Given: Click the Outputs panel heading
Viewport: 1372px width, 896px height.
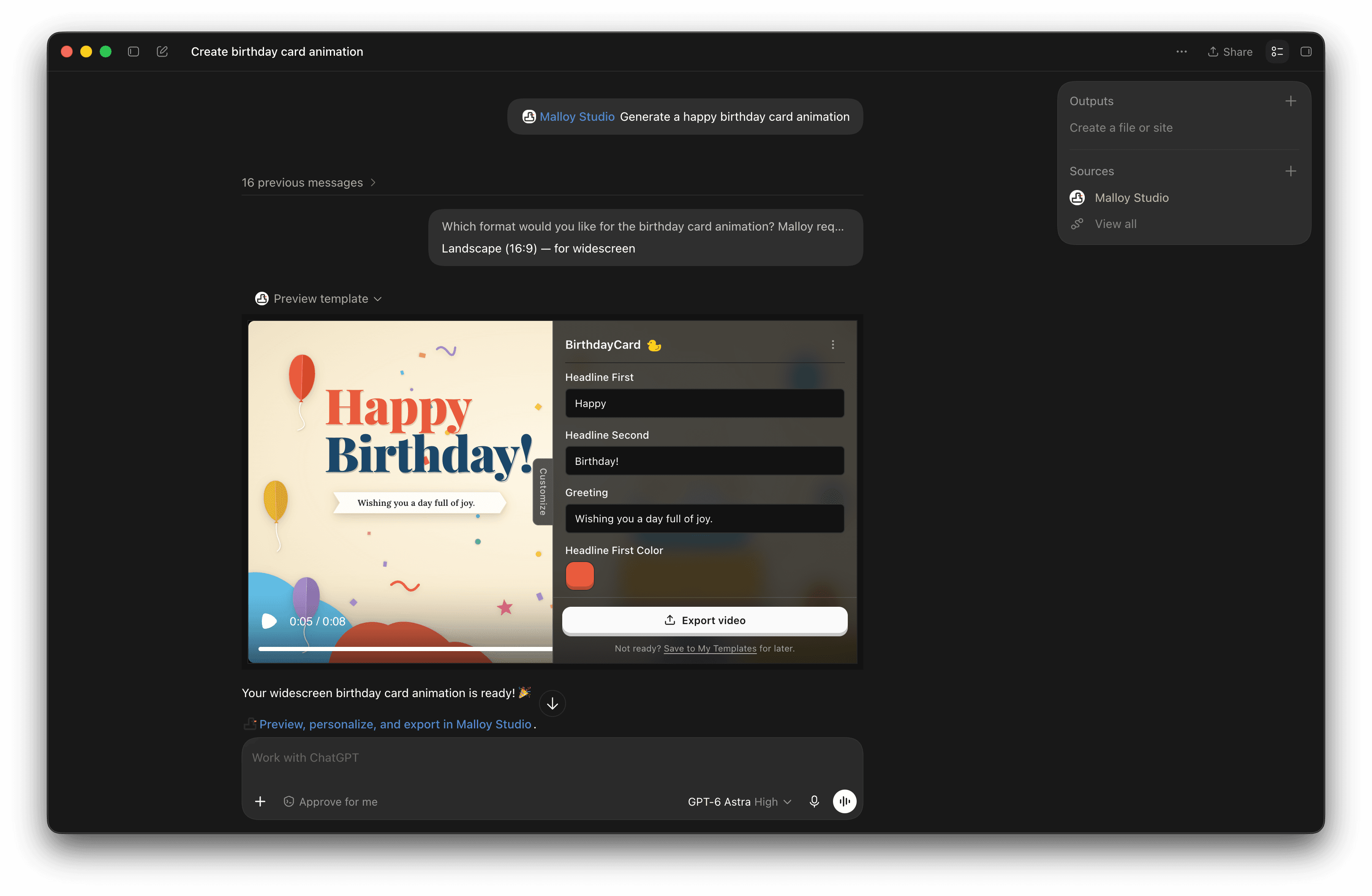Looking at the screenshot, I should click(1091, 101).
